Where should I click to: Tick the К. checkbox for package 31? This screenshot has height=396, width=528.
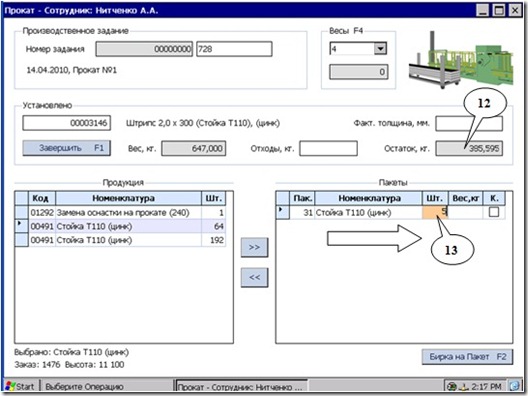[x=494, y=212]
